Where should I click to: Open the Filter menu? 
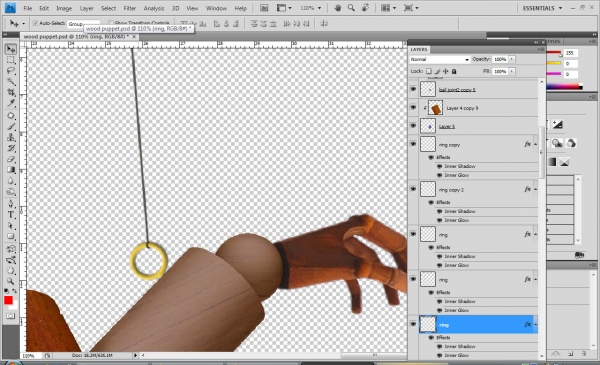(130, 8)
